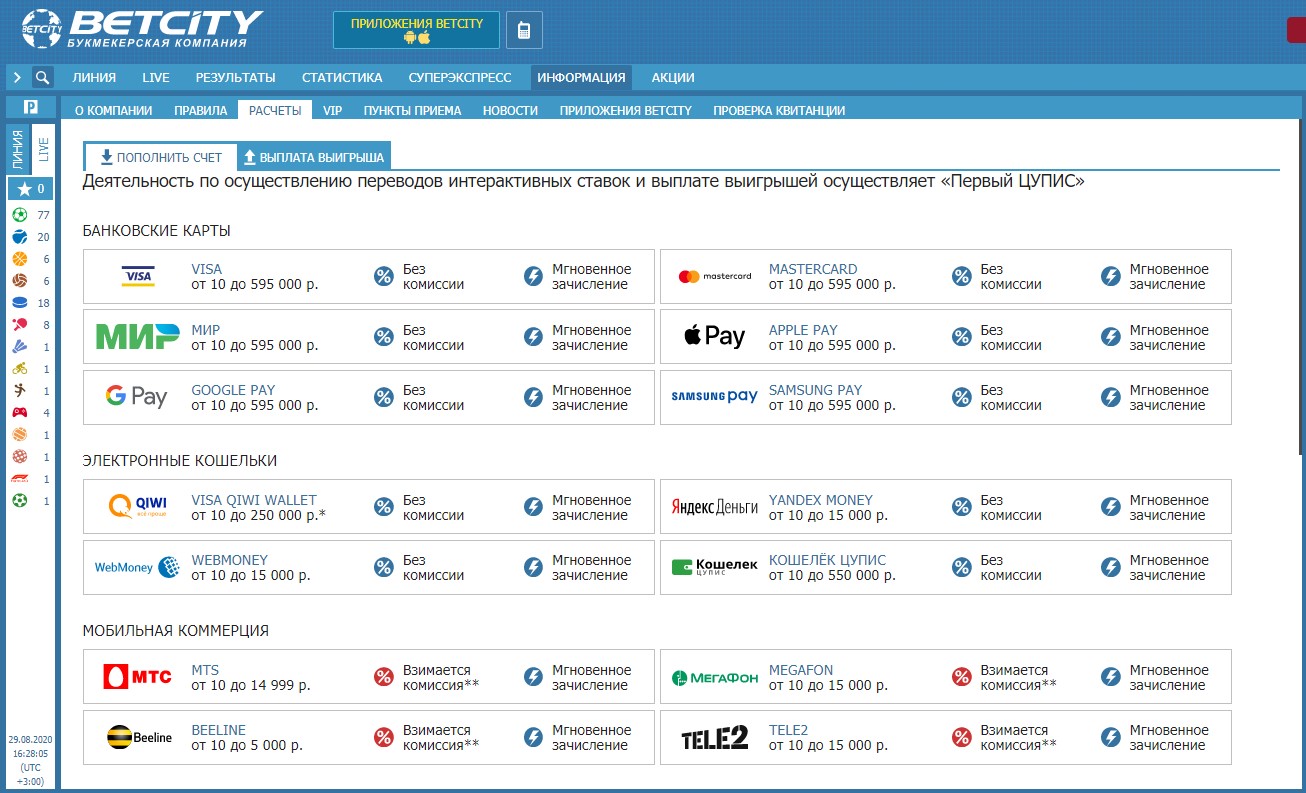Choose the VISA payment link
Viewport: 1306px width, 793px height.
tap(207, 269)
